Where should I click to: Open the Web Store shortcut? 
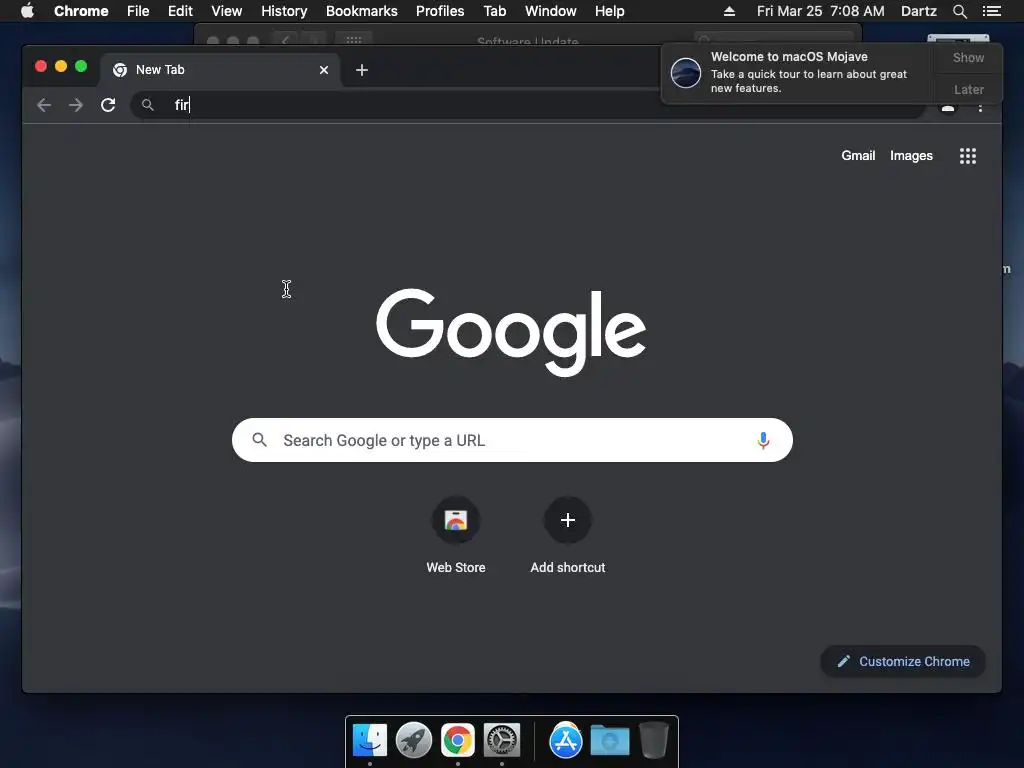coord(456,536)
